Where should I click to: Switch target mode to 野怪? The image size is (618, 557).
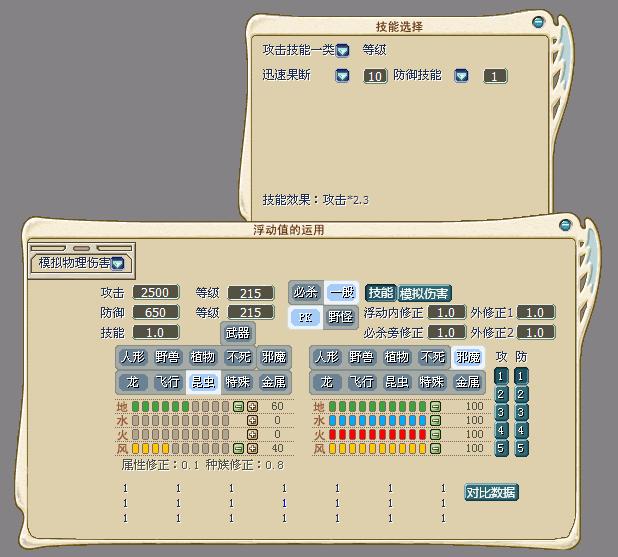(341, 317)
